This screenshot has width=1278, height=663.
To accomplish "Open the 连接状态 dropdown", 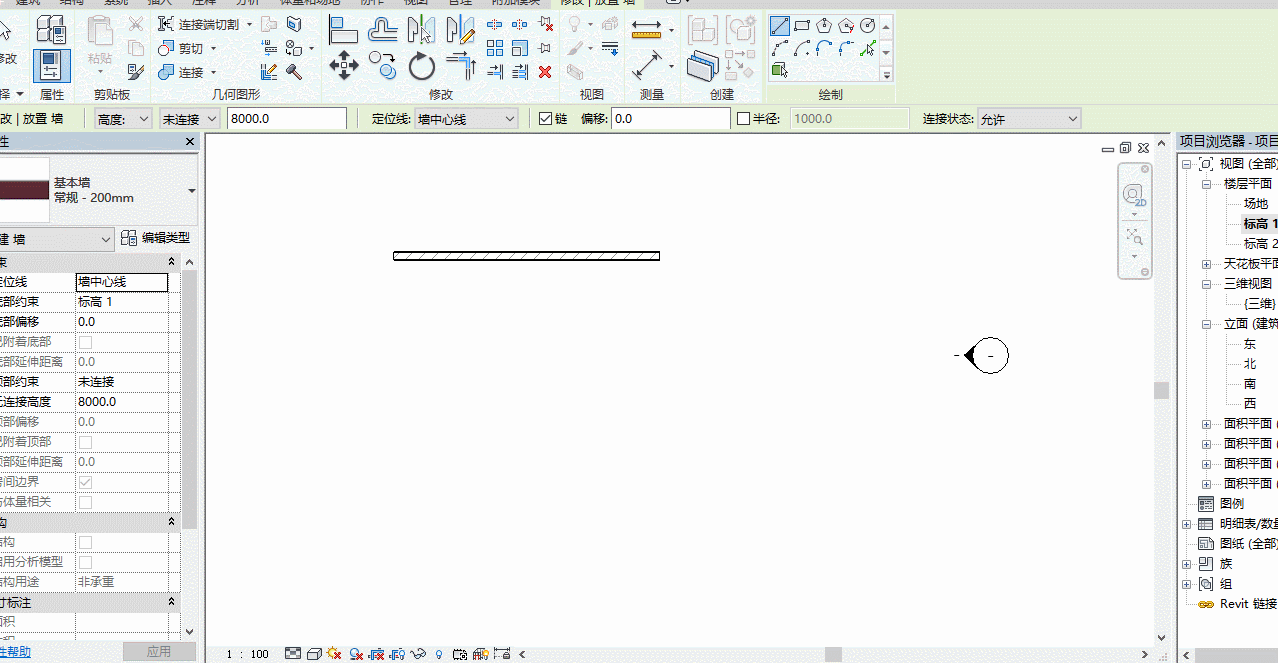I will (x=1029, y=119).
